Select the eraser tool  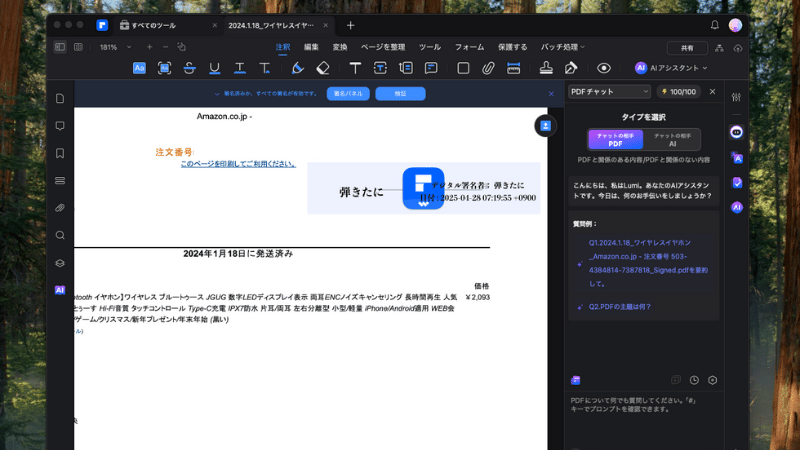tap(323, 68)
